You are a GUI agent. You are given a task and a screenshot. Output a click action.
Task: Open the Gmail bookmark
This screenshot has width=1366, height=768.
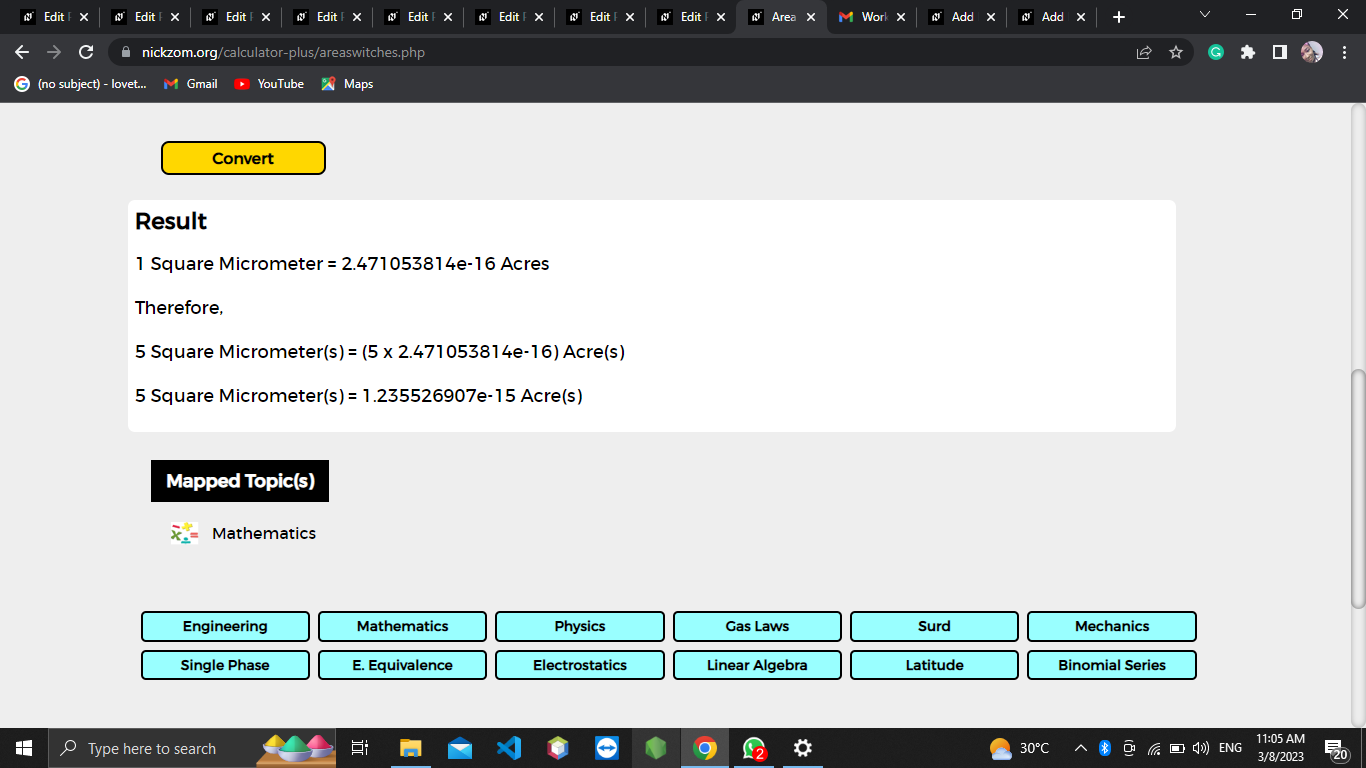pyautogui.click(x=190, y=84)
